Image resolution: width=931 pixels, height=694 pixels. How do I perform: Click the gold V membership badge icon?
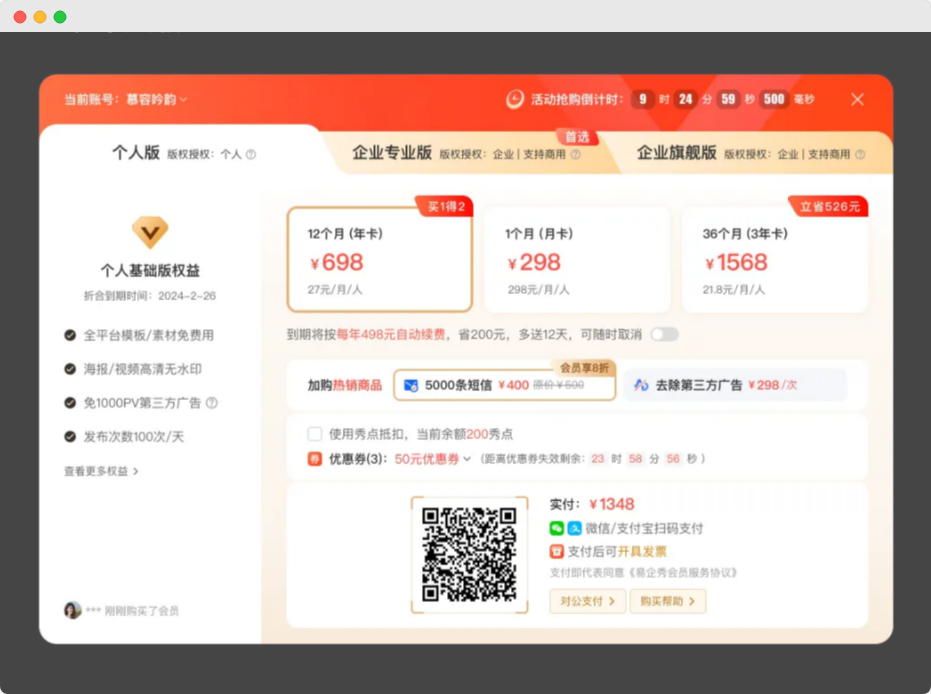coord(150,232)
